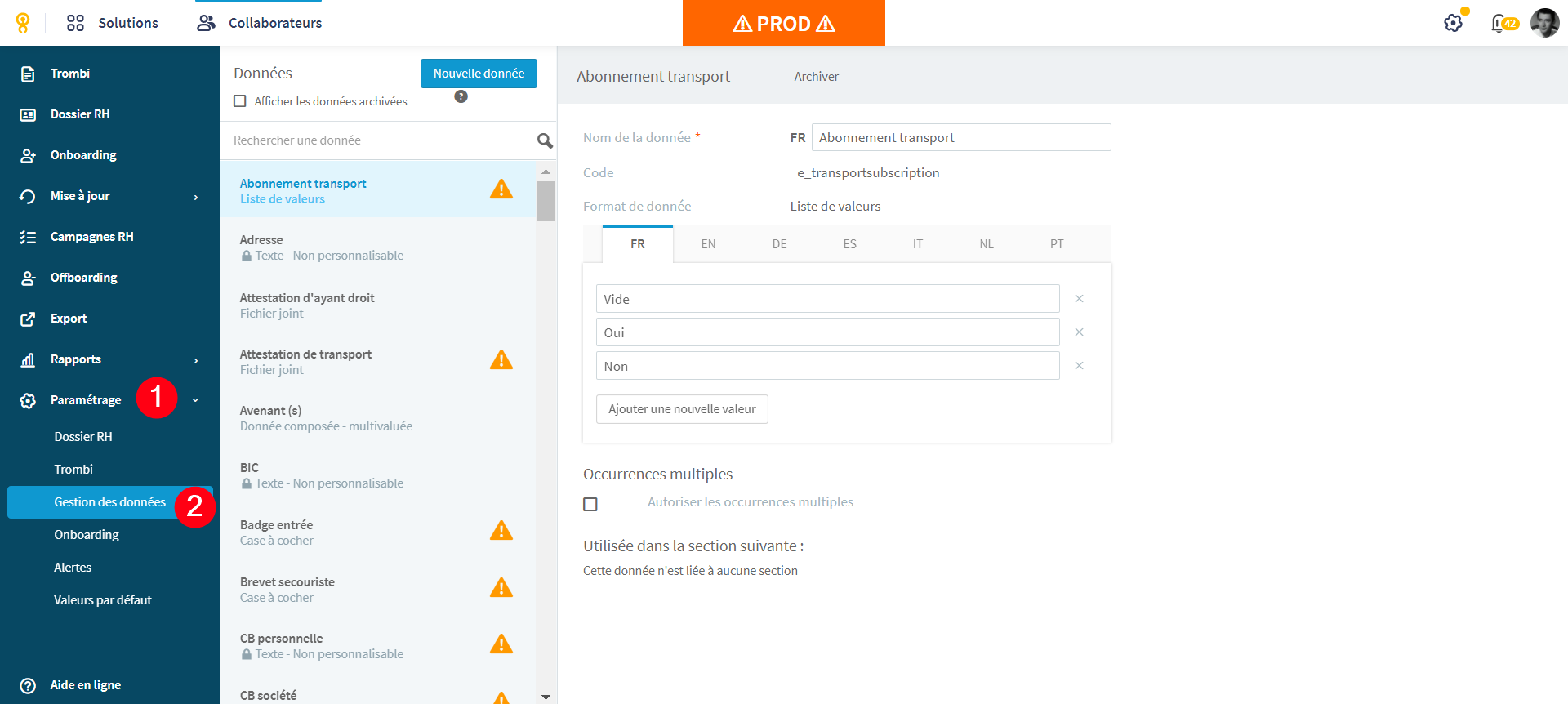Screen dimensions: 1568x704
Task: Click the Archiver link
Action: [x=816, y=77]
